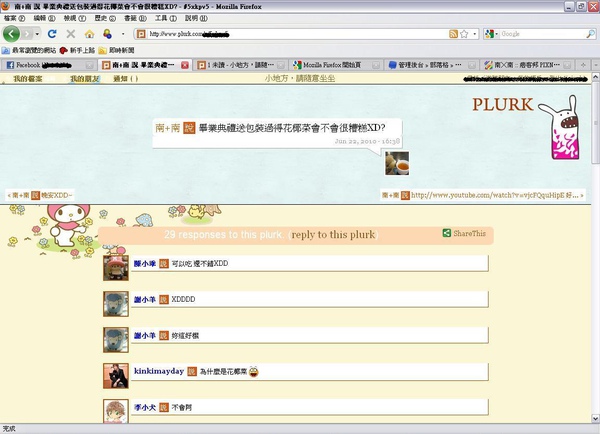Click 我的檔案 in Plurk top bar
The image size is (600, 434).
click(28, 78)
